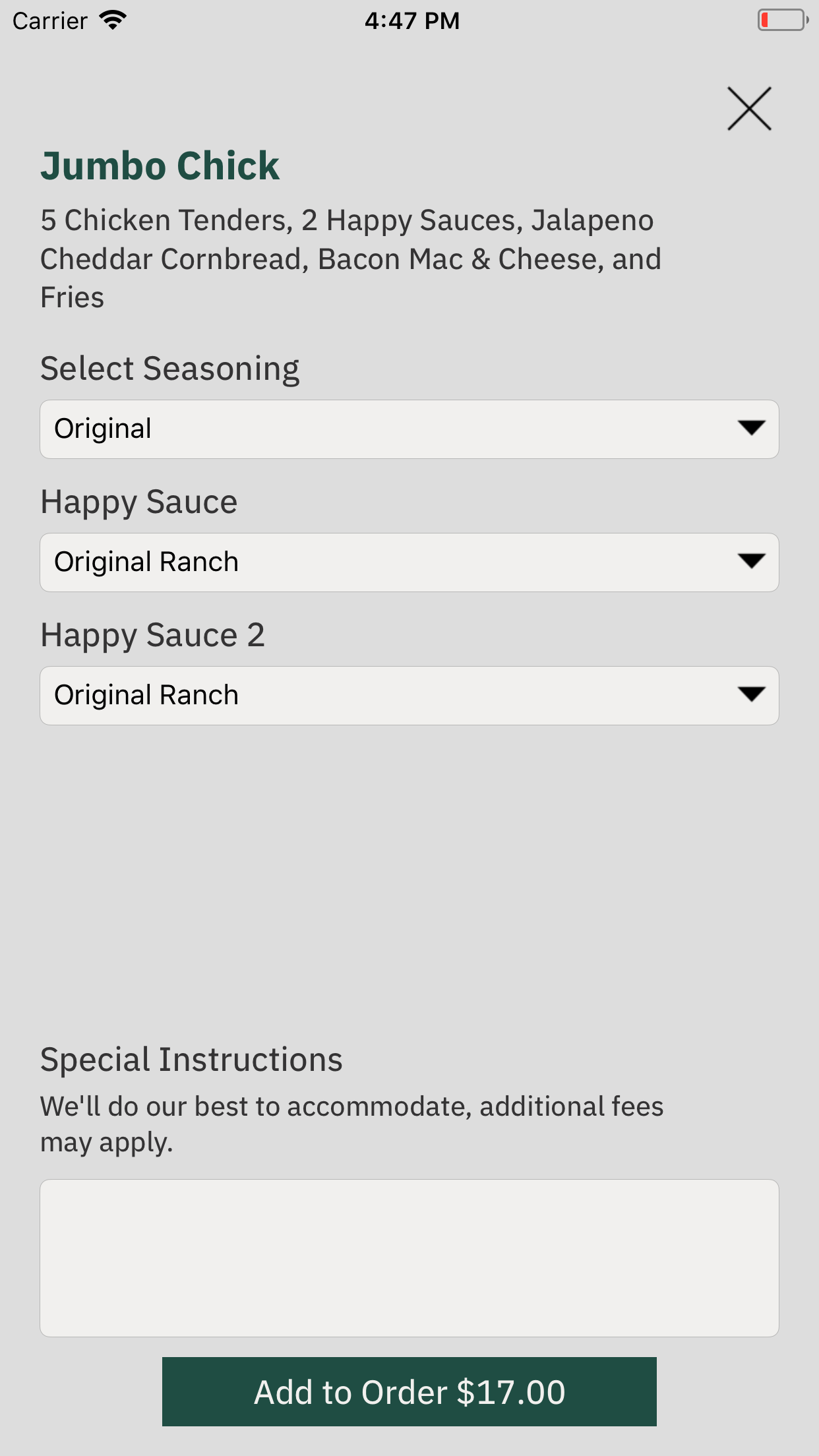Close the Jumbo Chick item dialog
The image size is (819, 1456).
coord(749,109)
